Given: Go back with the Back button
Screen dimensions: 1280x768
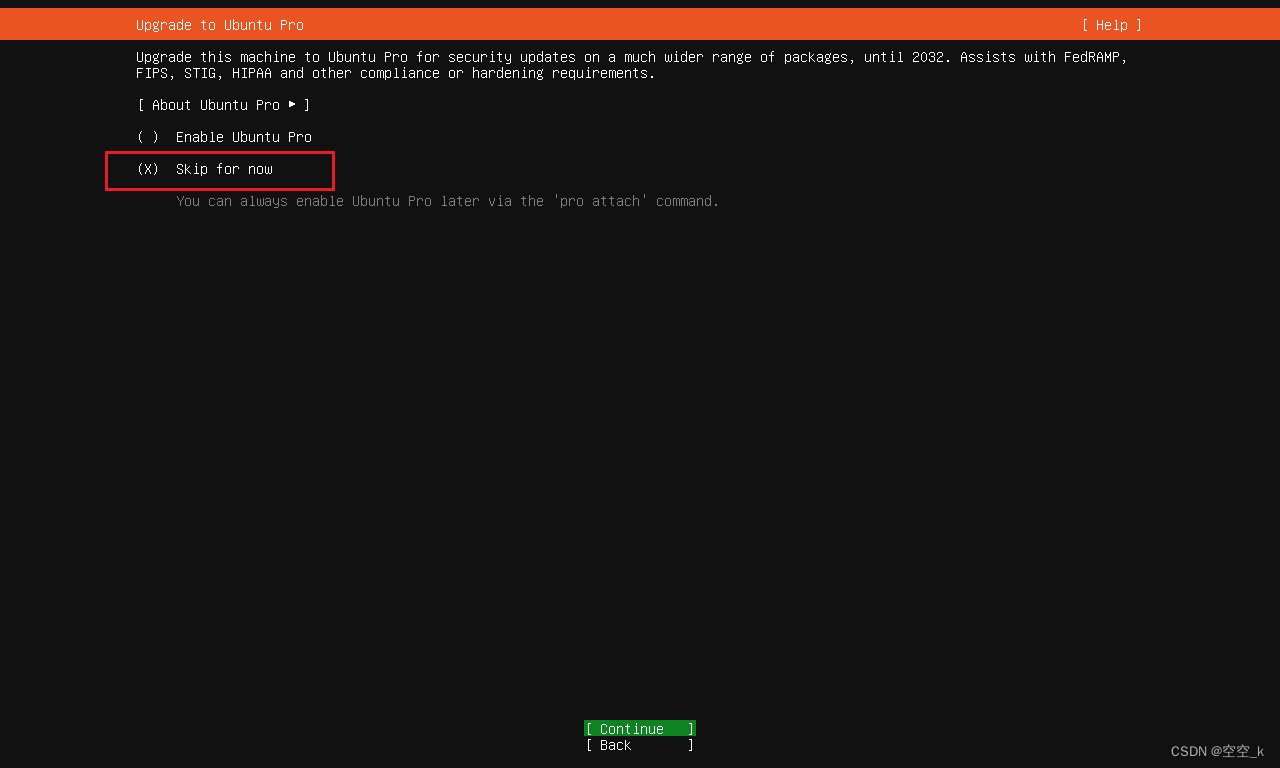Looking at the screenshot, I should pyautogui.click(x=640, y=745).
